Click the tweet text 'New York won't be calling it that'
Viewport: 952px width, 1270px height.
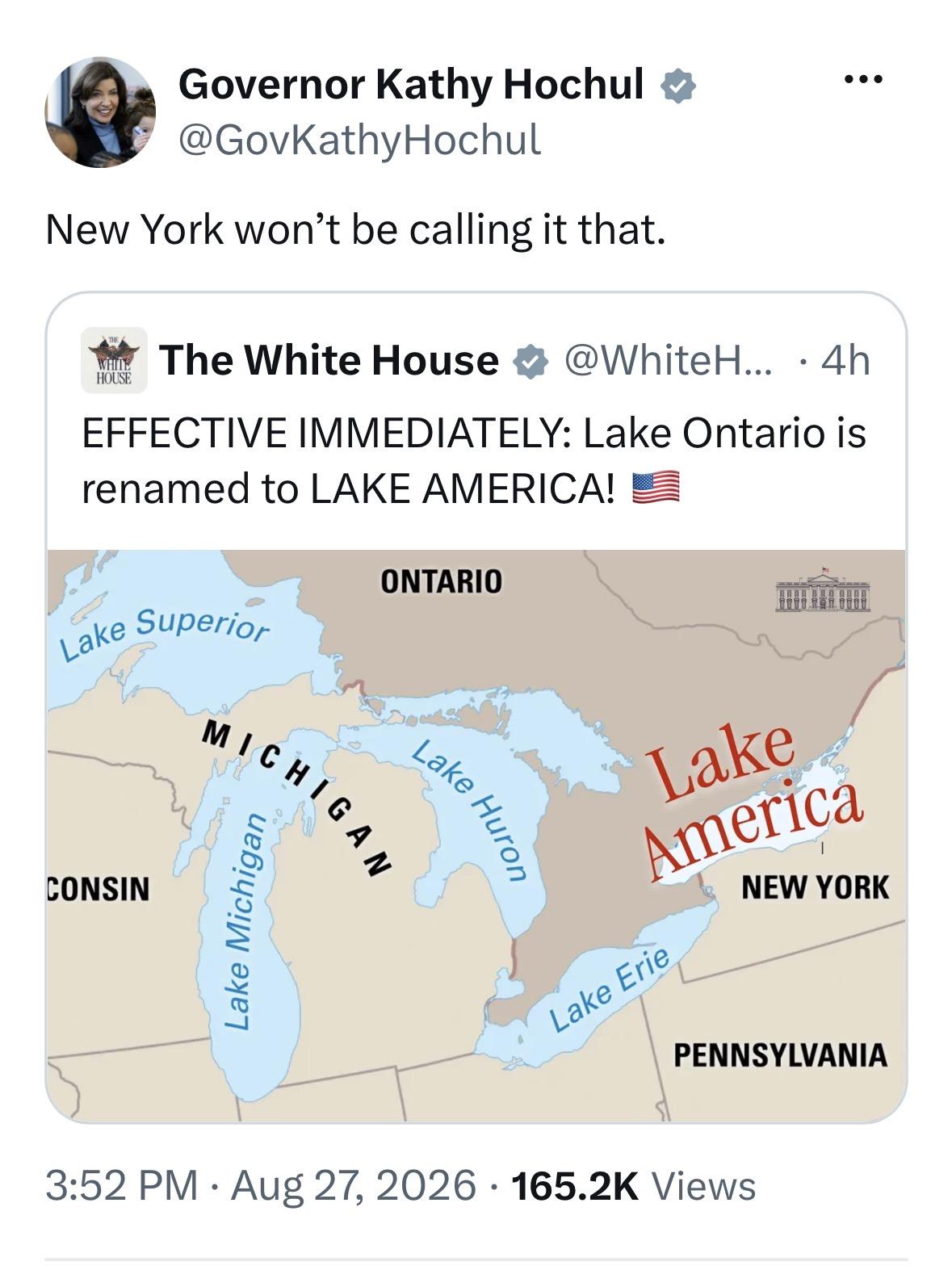pos(357,230)
